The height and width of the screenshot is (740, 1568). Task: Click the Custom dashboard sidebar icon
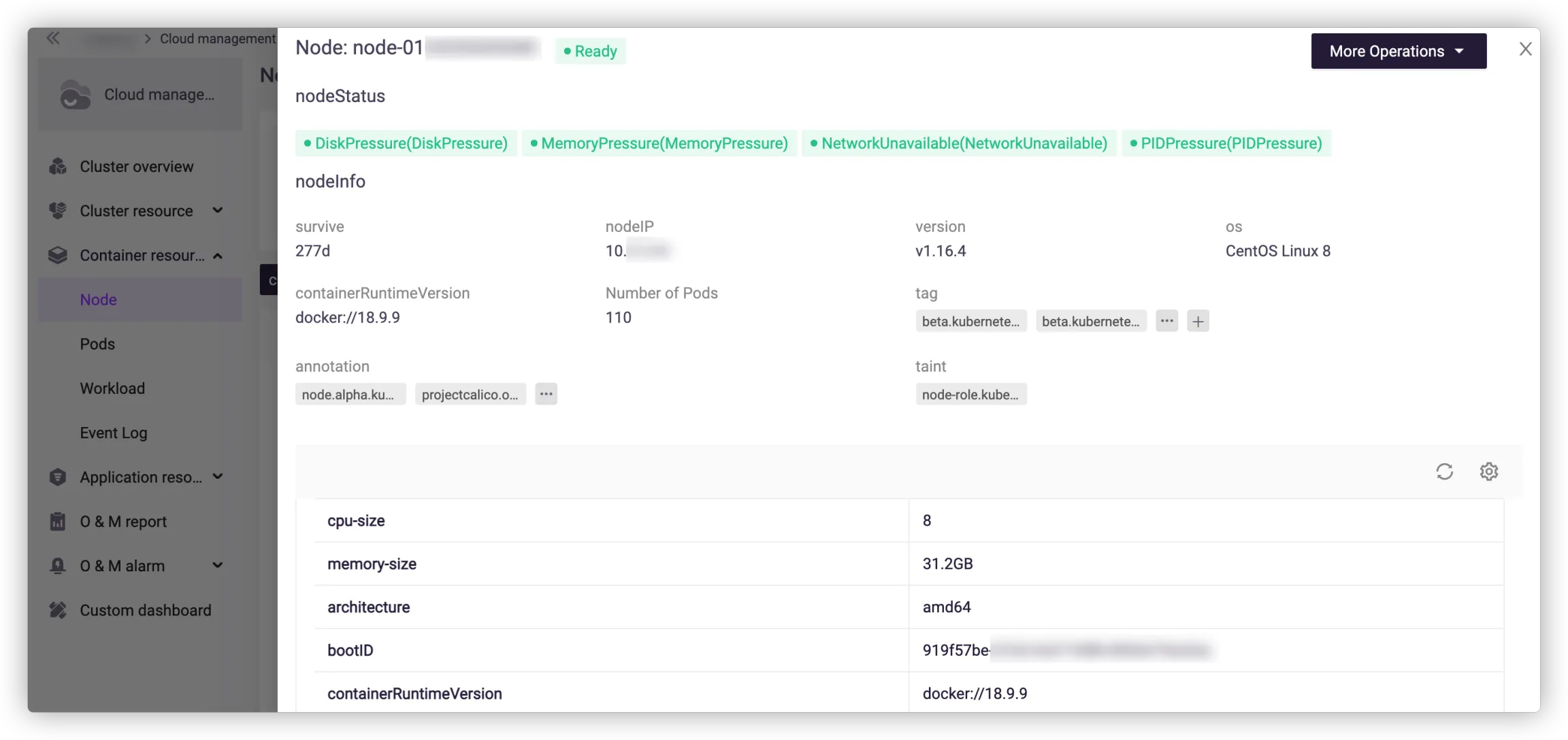[58, 610]
